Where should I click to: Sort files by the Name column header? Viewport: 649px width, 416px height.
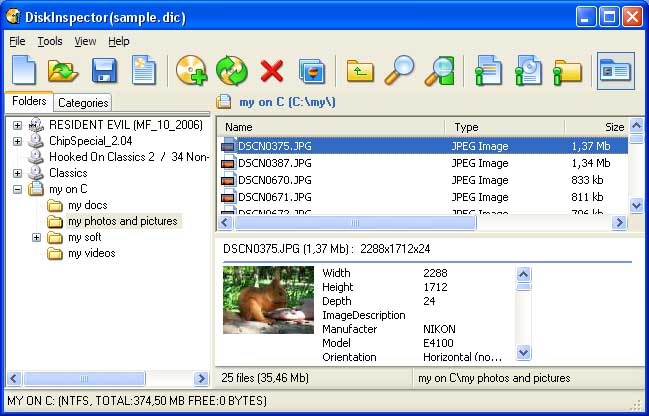pos(331,127)
